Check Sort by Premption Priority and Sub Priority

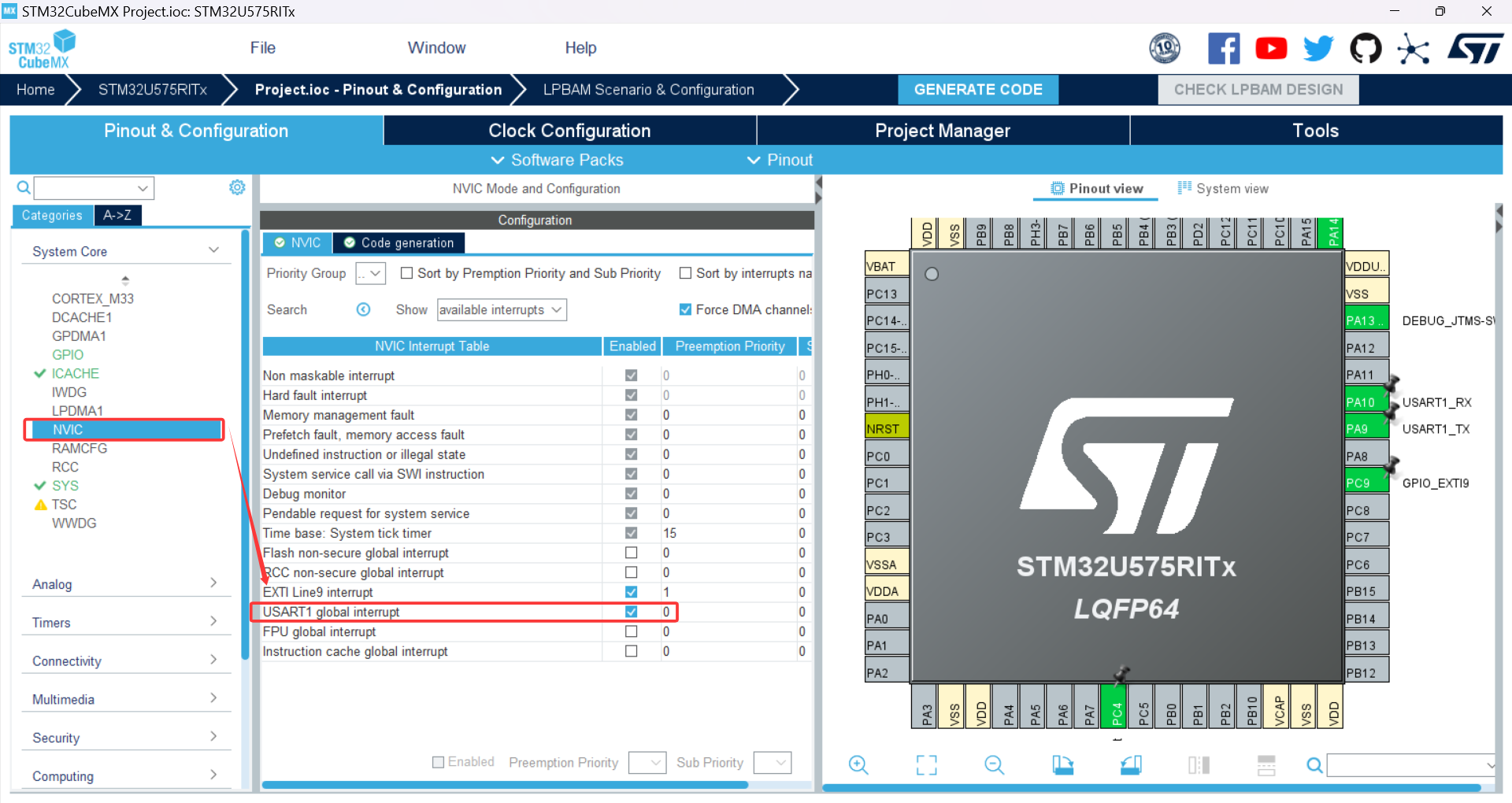(406, 273)
